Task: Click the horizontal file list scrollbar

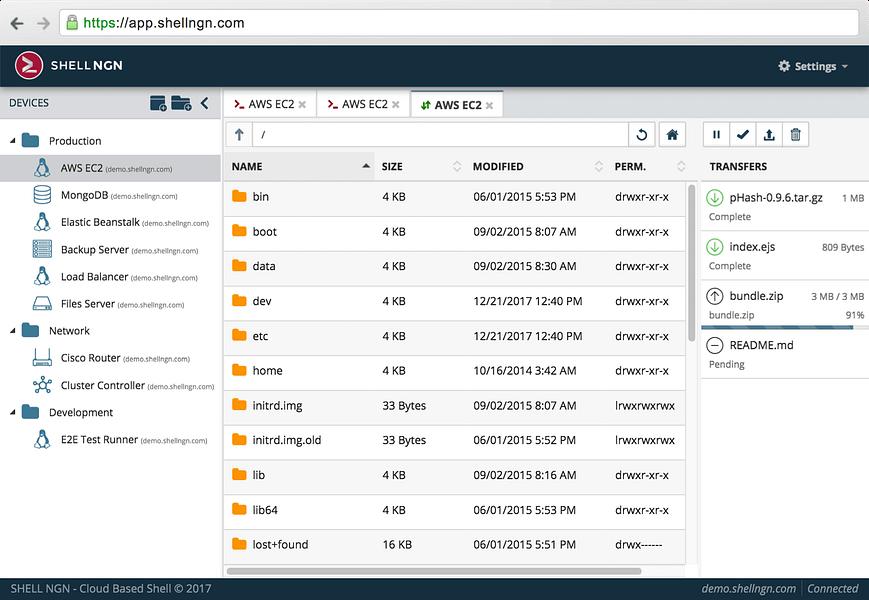Action: [434, 571]
